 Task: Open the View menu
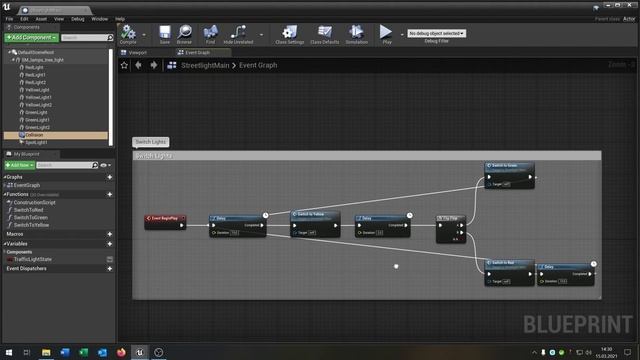pyautogui.click(x=59, y=19)
